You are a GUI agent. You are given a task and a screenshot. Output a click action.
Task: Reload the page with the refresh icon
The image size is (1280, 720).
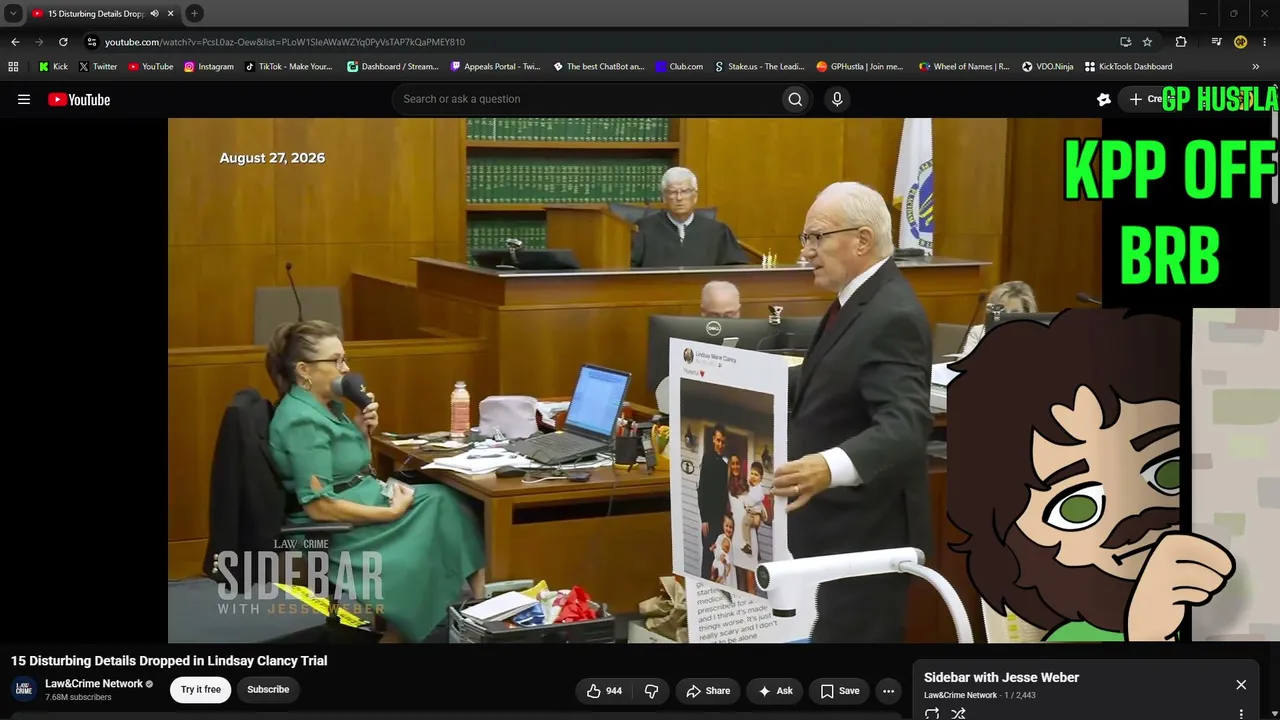[63, 42]
